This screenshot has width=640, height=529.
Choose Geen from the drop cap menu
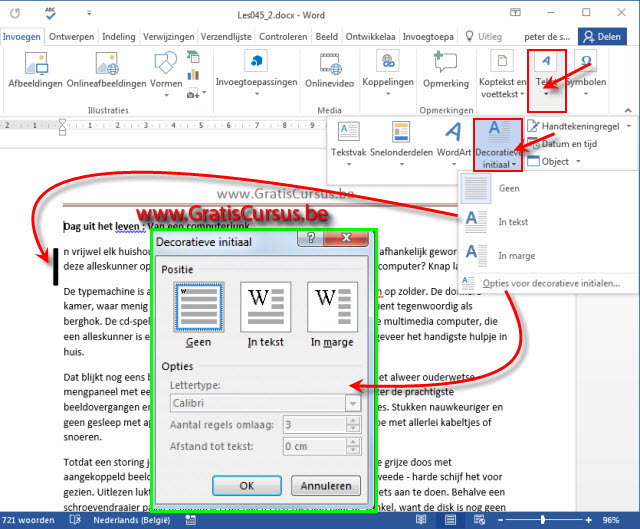pyautogui.click(x=547, y=188)
